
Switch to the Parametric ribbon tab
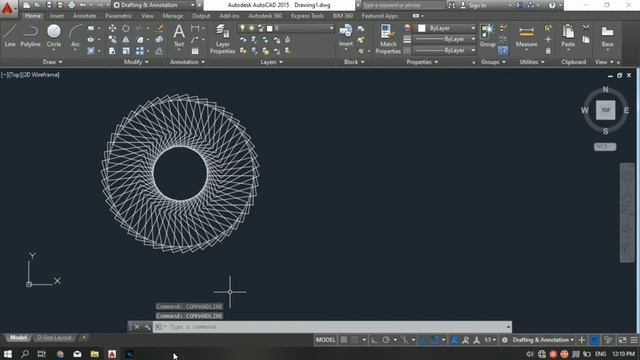[x=118, y=16]
